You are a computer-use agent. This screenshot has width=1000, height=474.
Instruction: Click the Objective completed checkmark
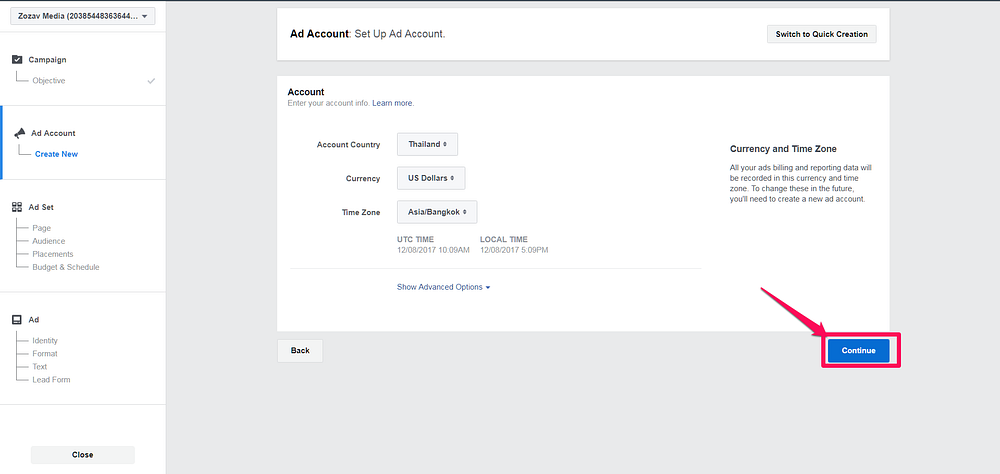click(x=151, y=81)
